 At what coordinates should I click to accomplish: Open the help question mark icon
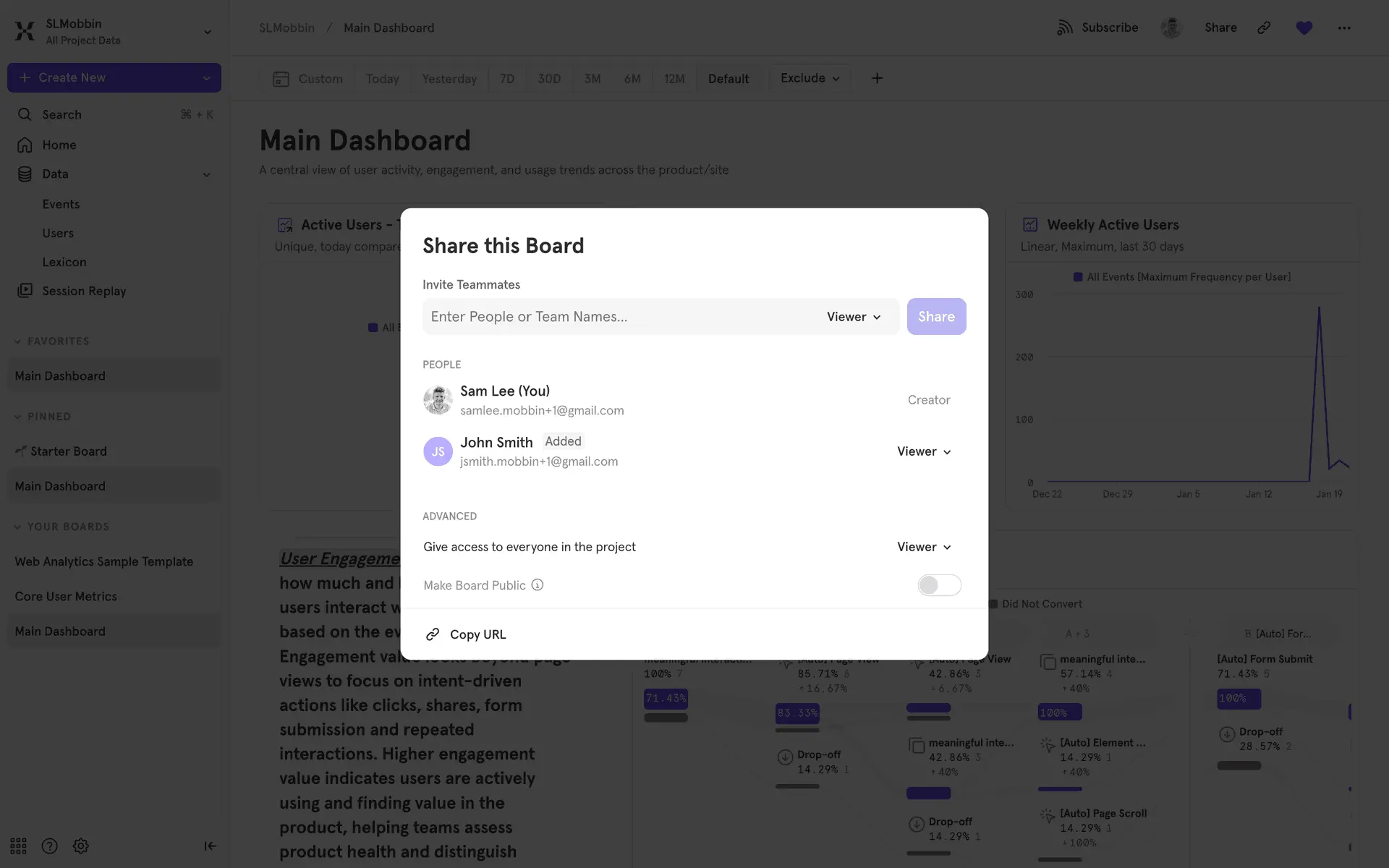point(49,846)
